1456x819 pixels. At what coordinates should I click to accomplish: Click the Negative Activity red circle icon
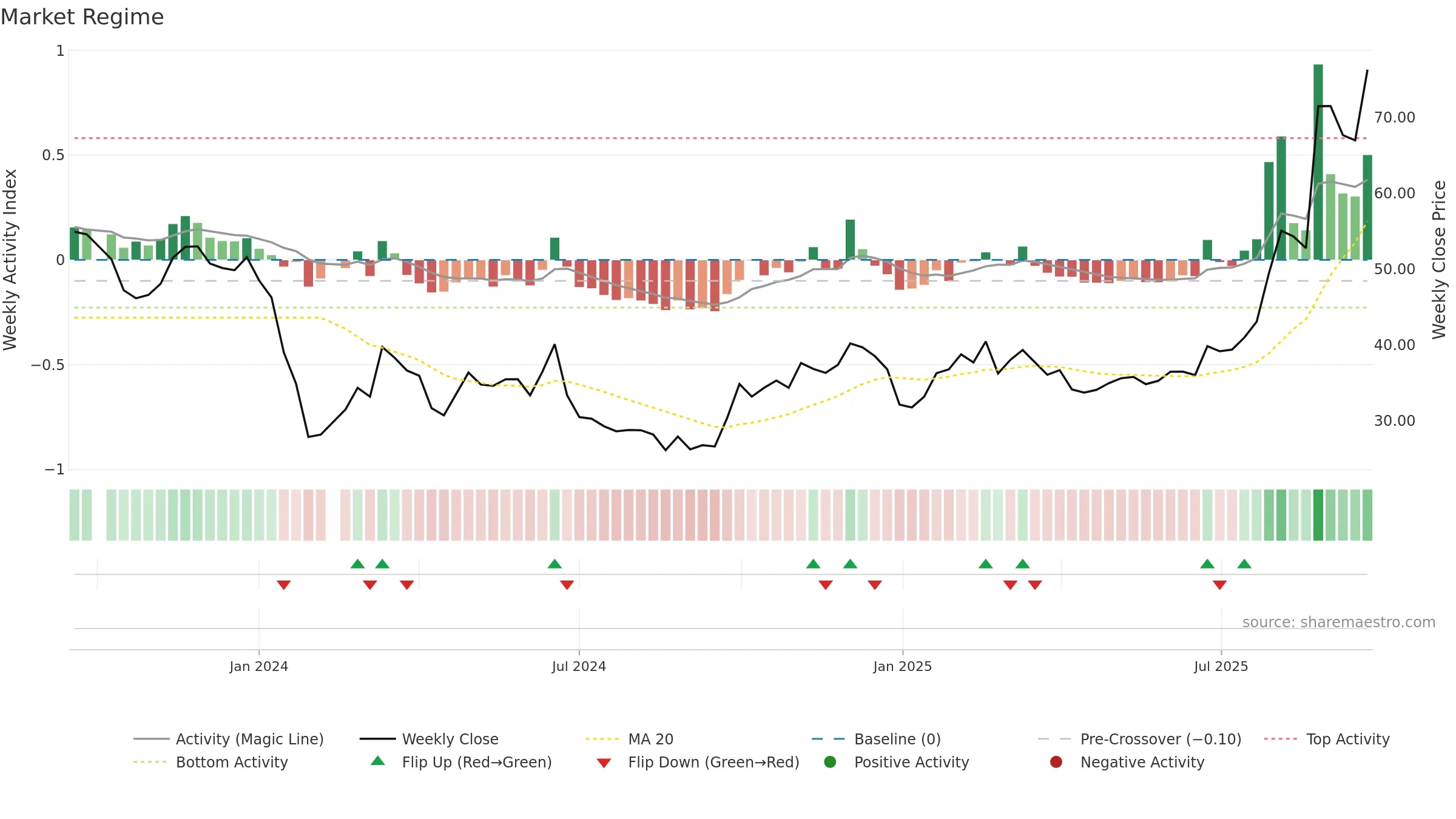tap(1056, 761)
